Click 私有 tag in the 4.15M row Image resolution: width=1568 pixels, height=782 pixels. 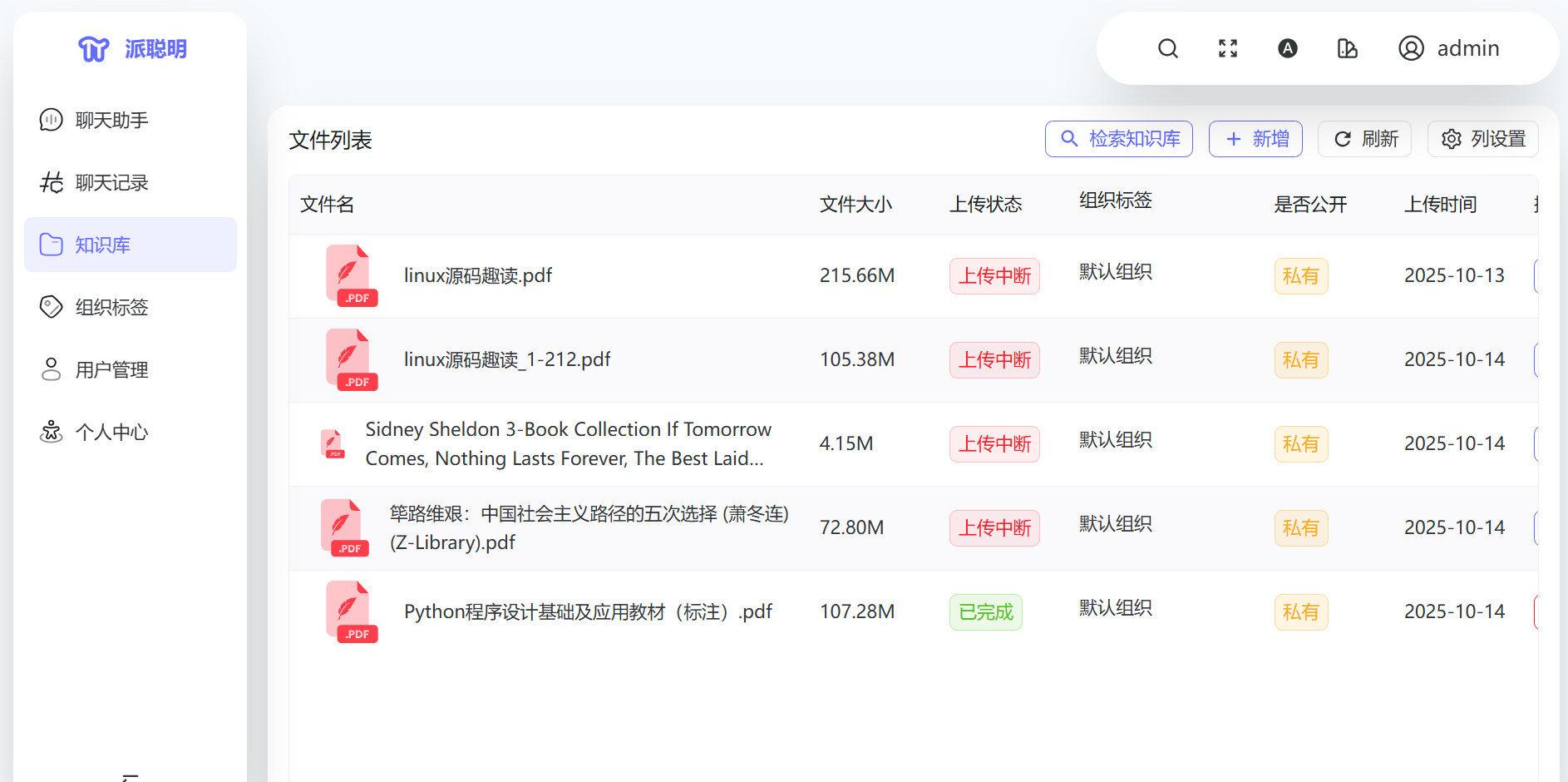(1301, 444)
